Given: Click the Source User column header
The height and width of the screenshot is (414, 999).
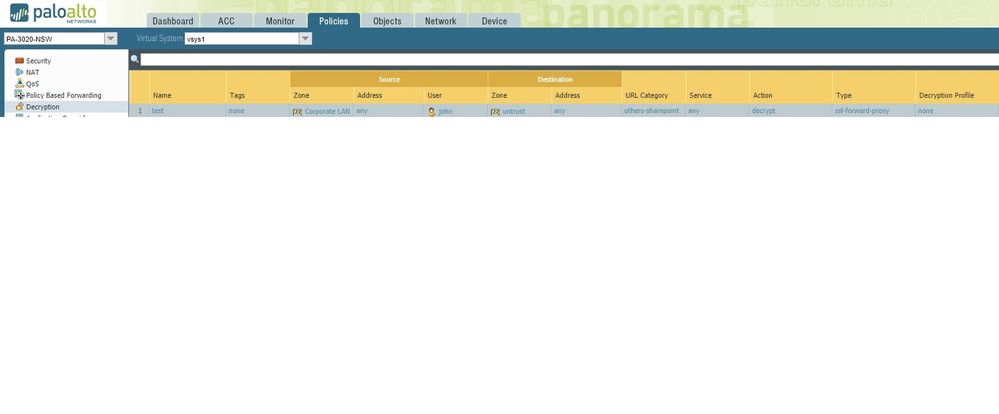Looking at the screenshot, I should pos(435,96).
